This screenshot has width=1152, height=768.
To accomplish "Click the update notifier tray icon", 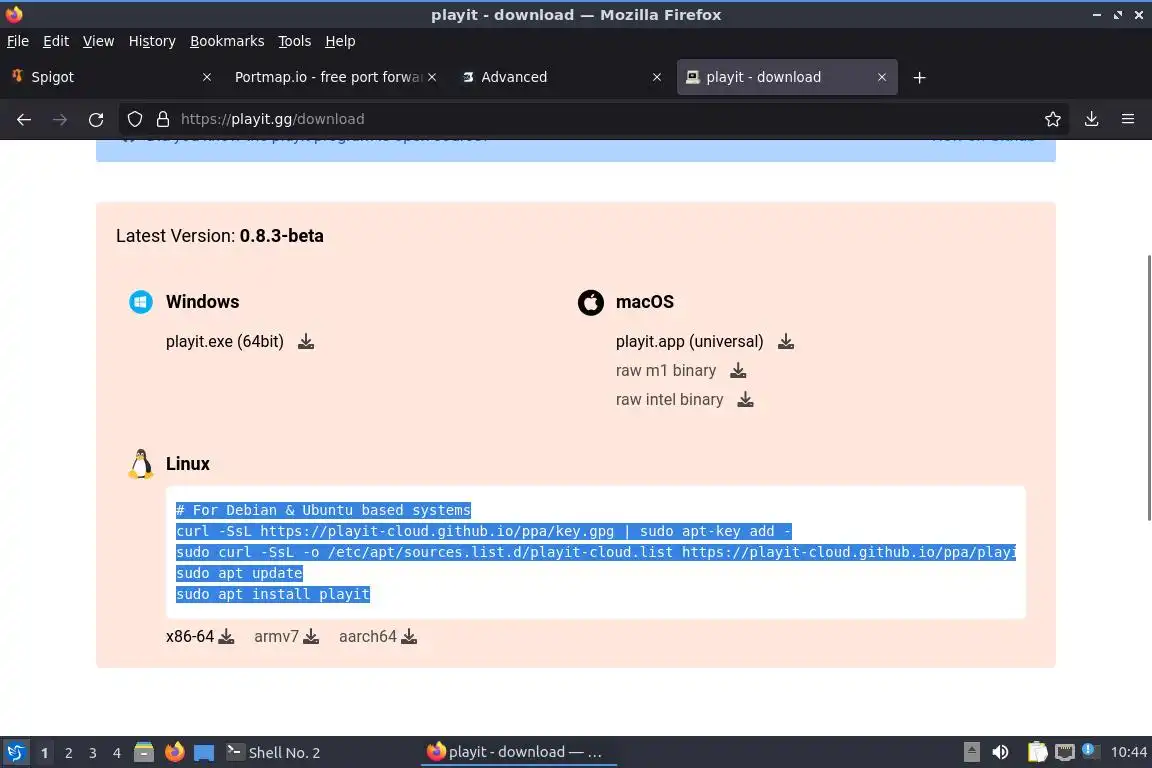I will [x=1090, y=751].
